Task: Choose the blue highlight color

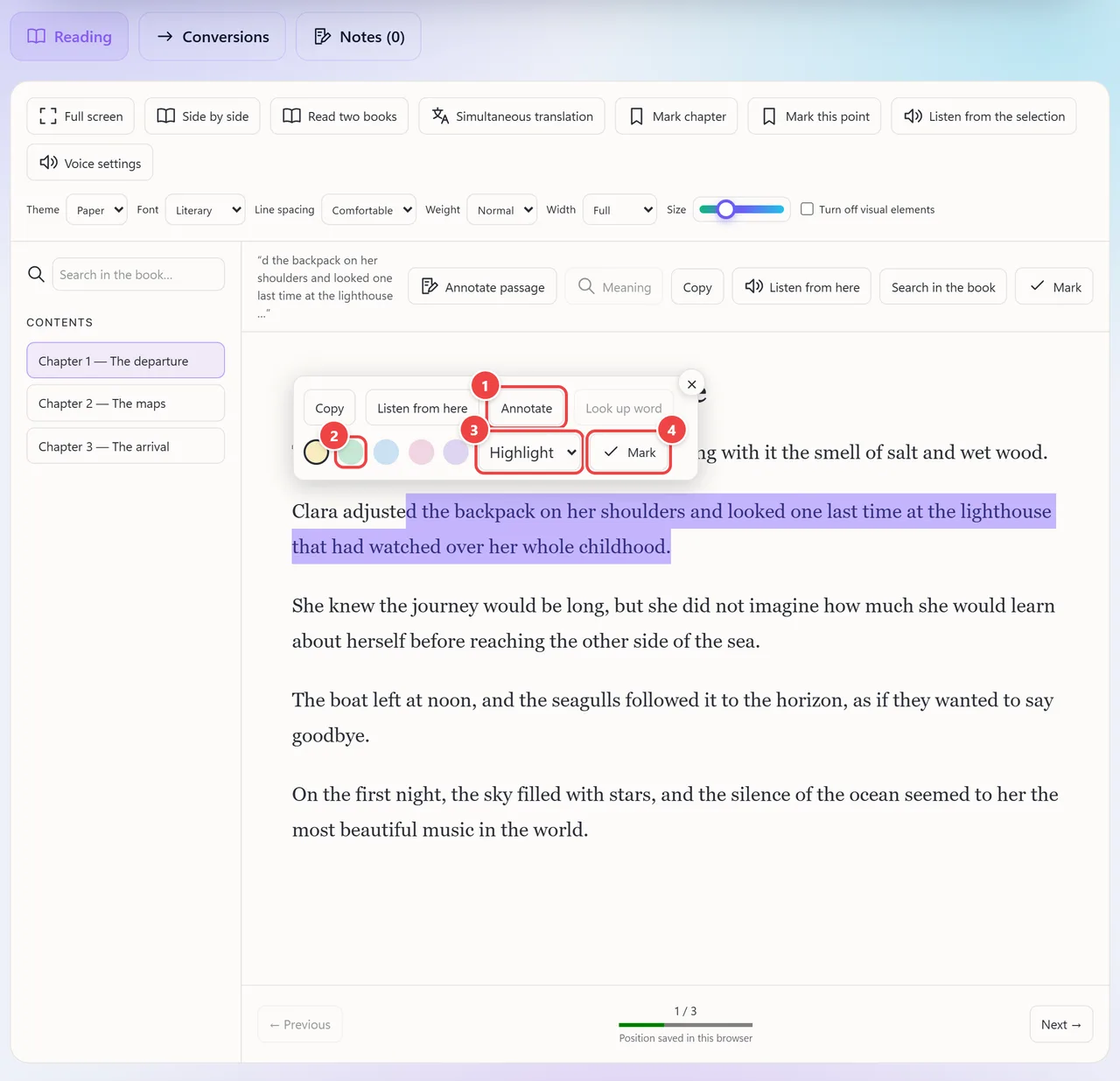Action: click(x=386, y=452)
